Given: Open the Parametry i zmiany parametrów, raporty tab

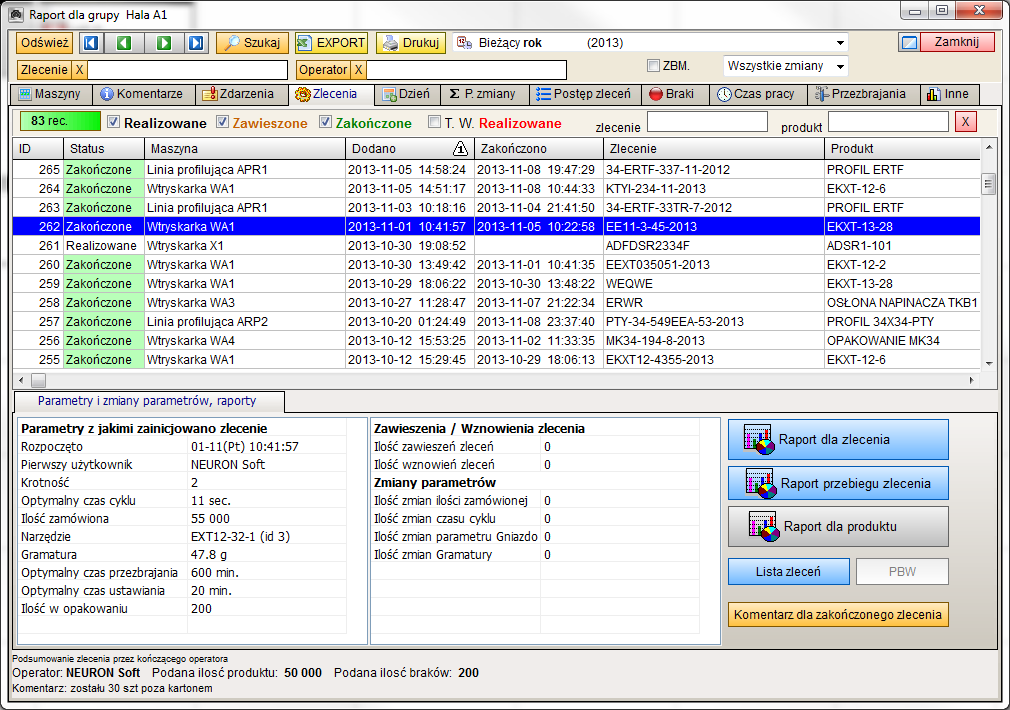Looking at the screenshot, I should [x=147, y=401].
